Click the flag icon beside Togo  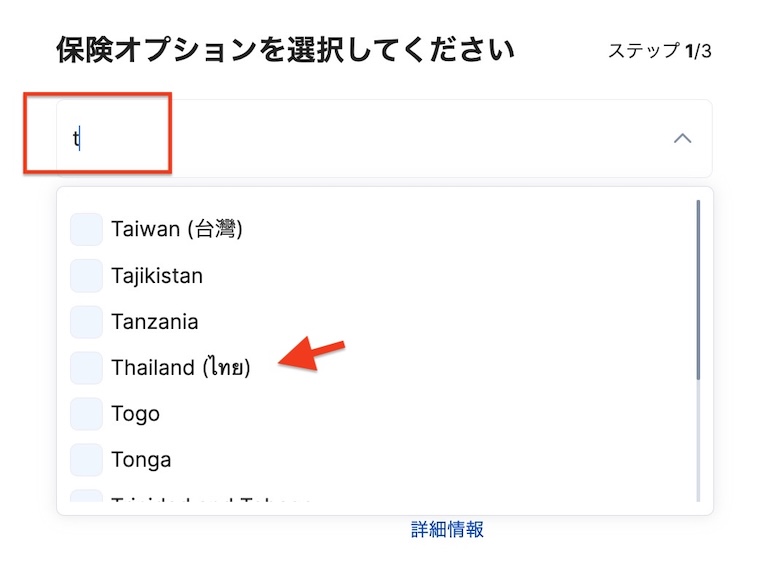click(86, 413)
